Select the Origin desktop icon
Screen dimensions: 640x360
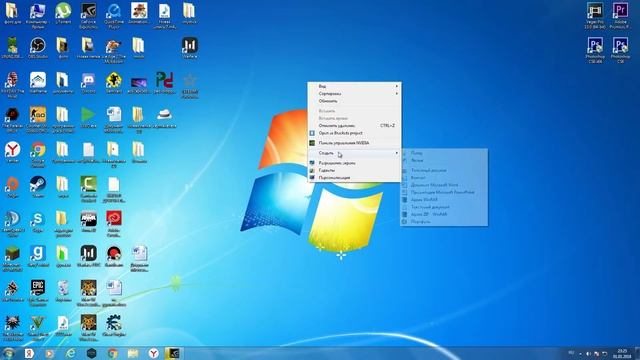(12, 186)
